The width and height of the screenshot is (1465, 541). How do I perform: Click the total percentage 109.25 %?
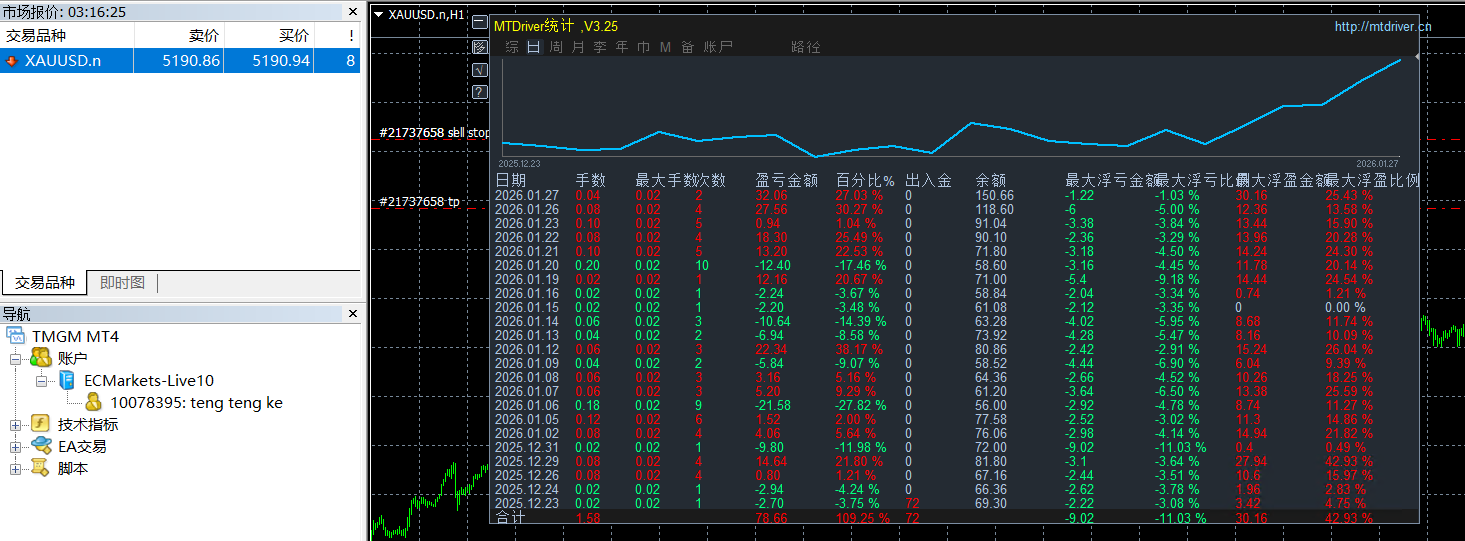(x=862, y=518)
